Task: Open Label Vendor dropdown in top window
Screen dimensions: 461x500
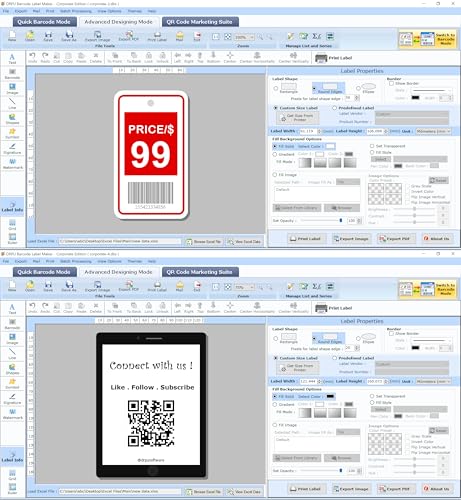Action: (x=412, y=114)
